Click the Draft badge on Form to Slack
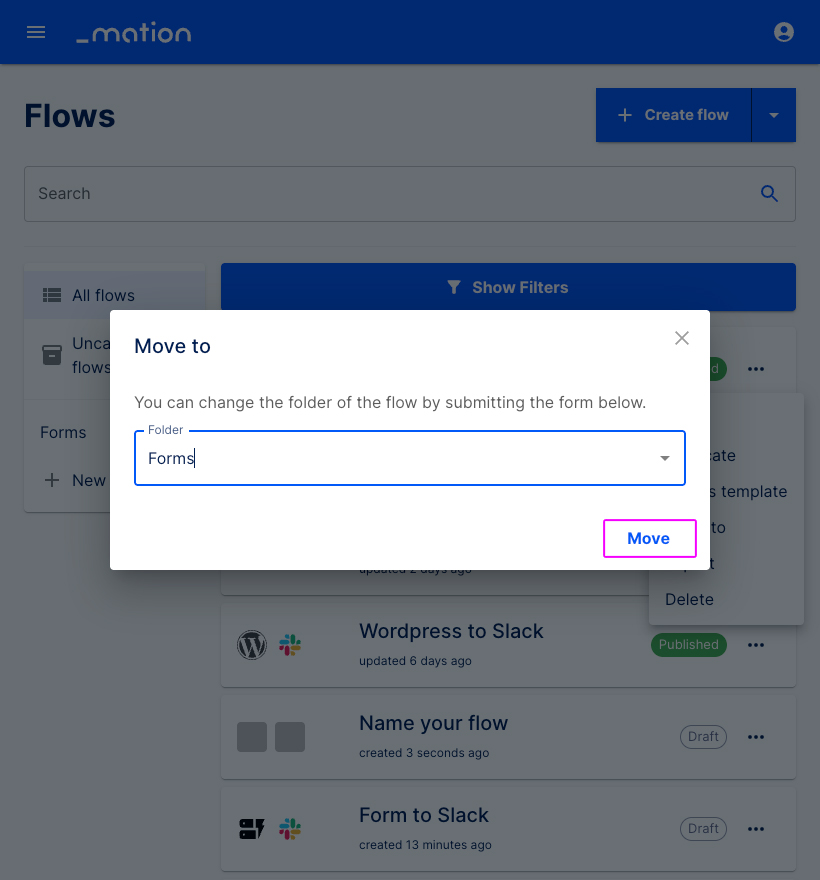This screenshot has width=820, height=880. [x=703, y=829]
